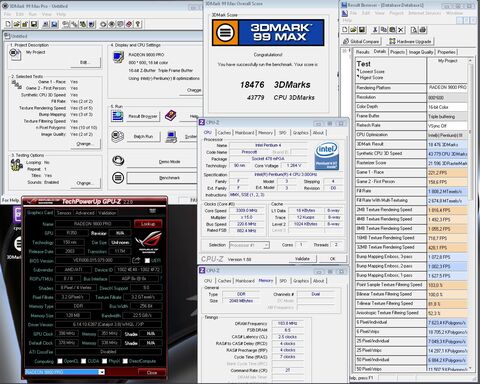Toggle UEFI checkbox in GPU-Z

(147, 260)
